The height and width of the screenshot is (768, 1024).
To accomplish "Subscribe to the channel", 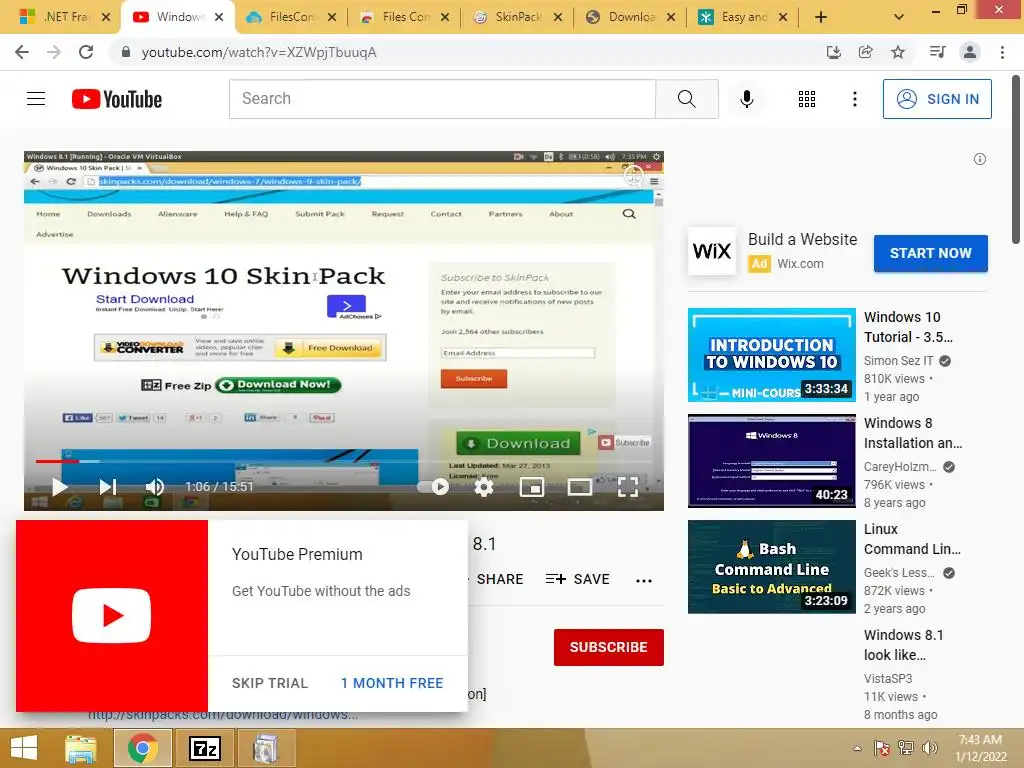I will pos(609,647).
